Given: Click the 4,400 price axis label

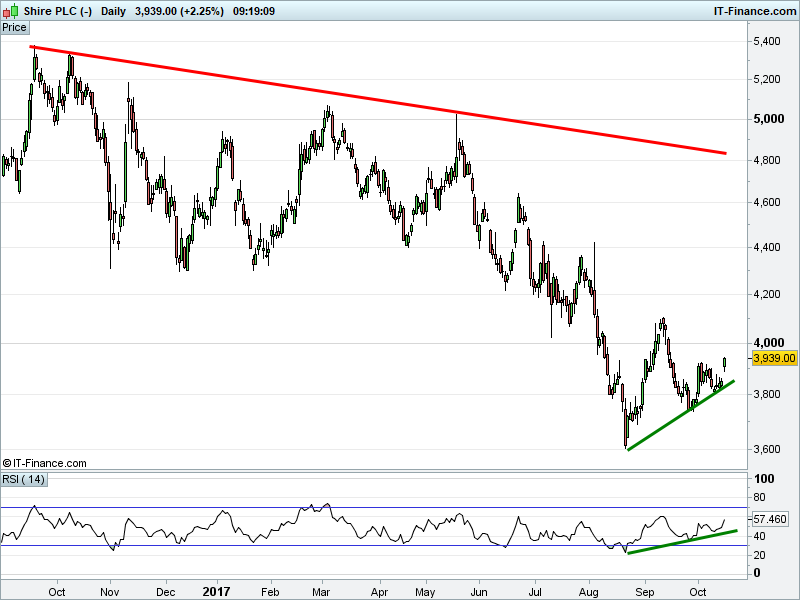Looking at the screenshot, I should [x=767, y=247].
